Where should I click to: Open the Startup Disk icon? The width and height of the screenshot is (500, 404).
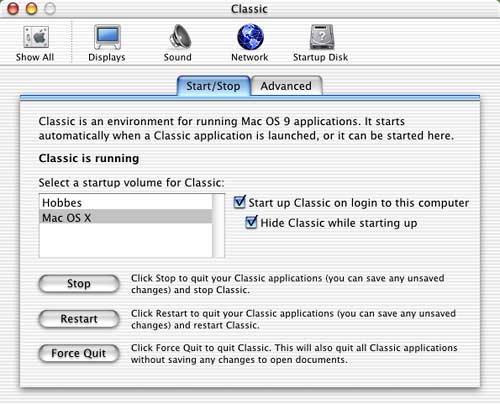point(321,37)
